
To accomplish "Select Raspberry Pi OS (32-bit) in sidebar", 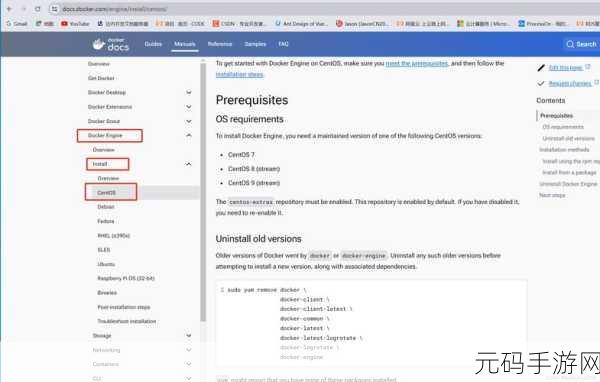I will pyautogui.click(x=126, y=278).
